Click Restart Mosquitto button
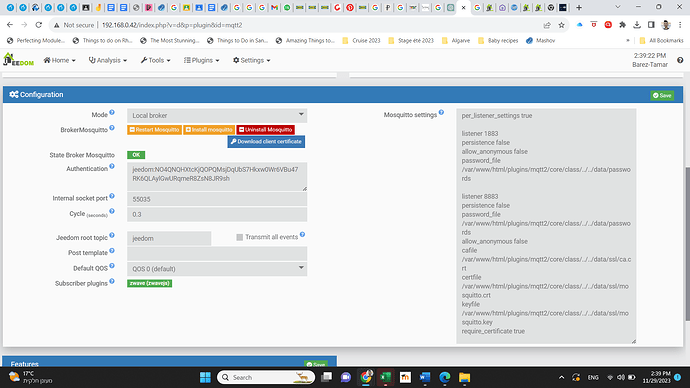690x388 pixels. pos(154,130)
